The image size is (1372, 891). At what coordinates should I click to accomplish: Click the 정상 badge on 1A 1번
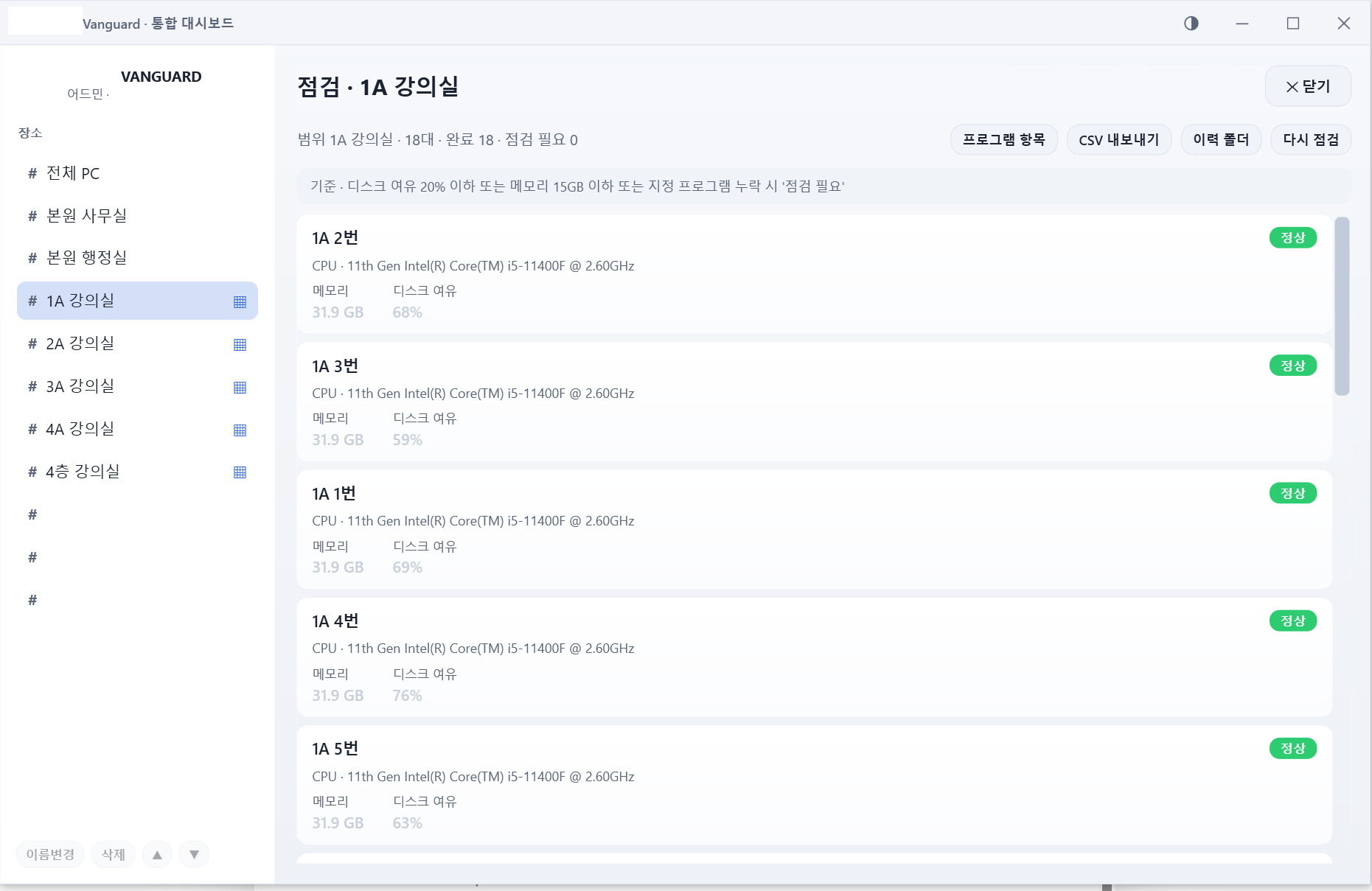(1292, 493)
